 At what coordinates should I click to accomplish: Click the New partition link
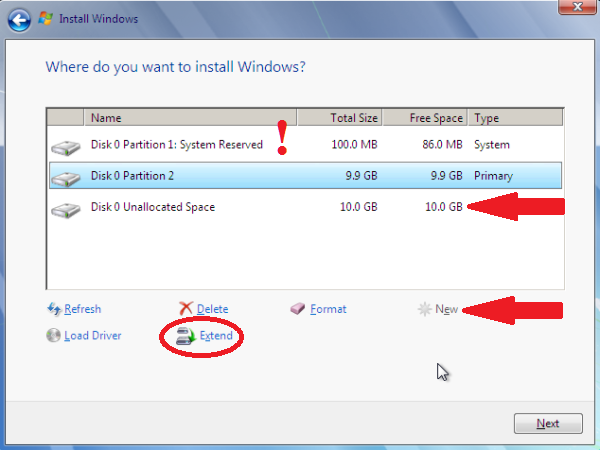click(446, 309)
